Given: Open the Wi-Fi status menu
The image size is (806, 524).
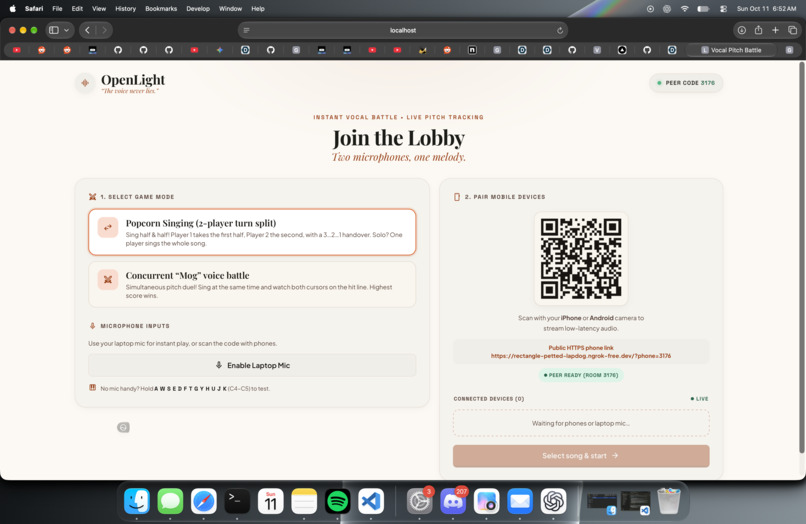Looking at the screenshot, I should click(684, 9).
